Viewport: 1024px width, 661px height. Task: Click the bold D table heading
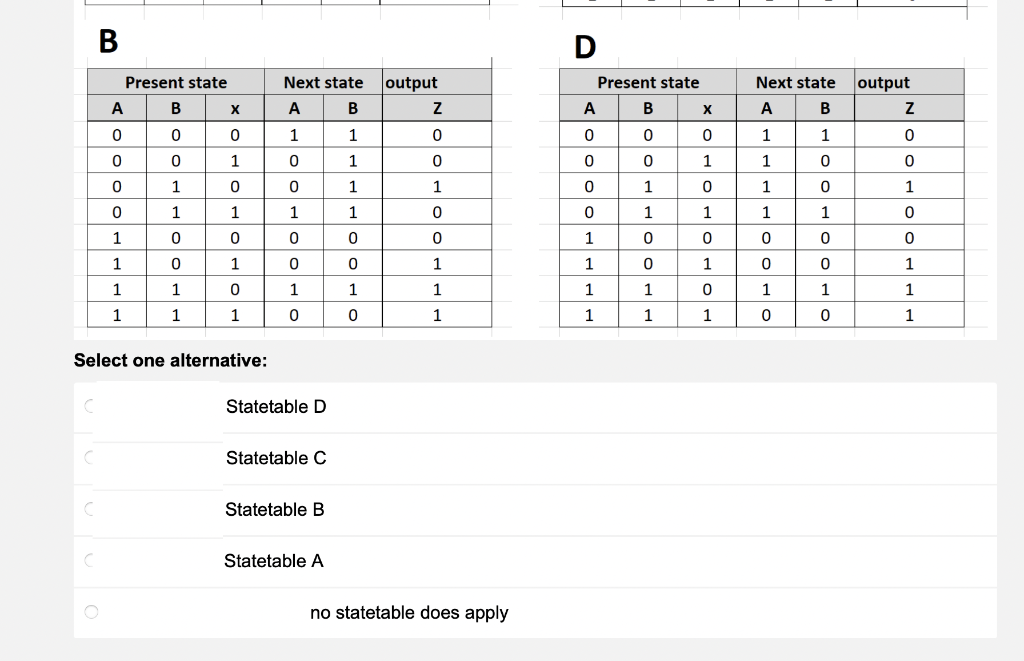click(583, 46)
